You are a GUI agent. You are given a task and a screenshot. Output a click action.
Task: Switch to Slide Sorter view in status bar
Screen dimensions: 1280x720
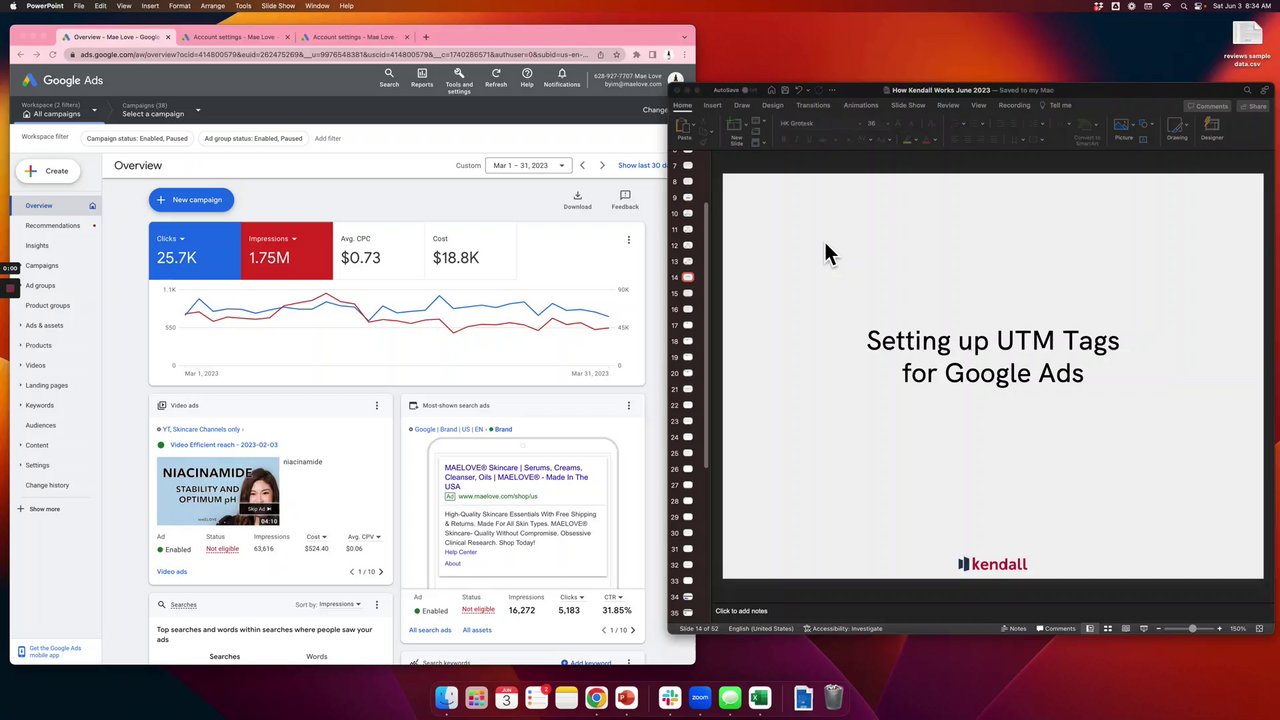click(x=1107, y=628)
